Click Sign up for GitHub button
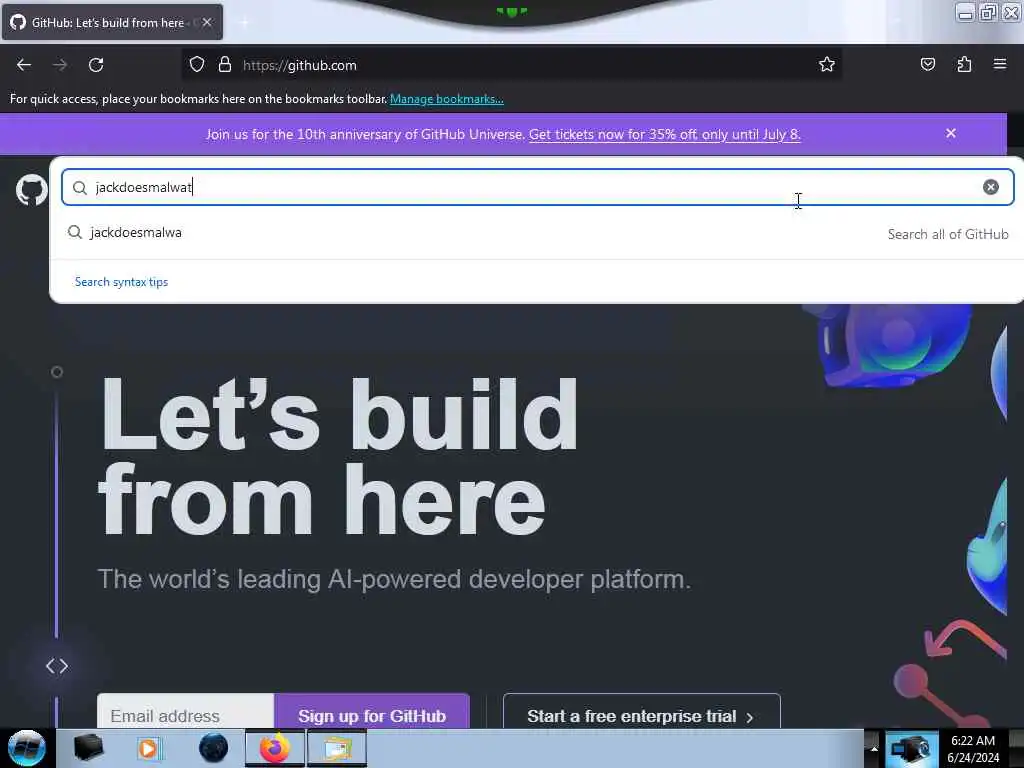 [x=372, y=712]
